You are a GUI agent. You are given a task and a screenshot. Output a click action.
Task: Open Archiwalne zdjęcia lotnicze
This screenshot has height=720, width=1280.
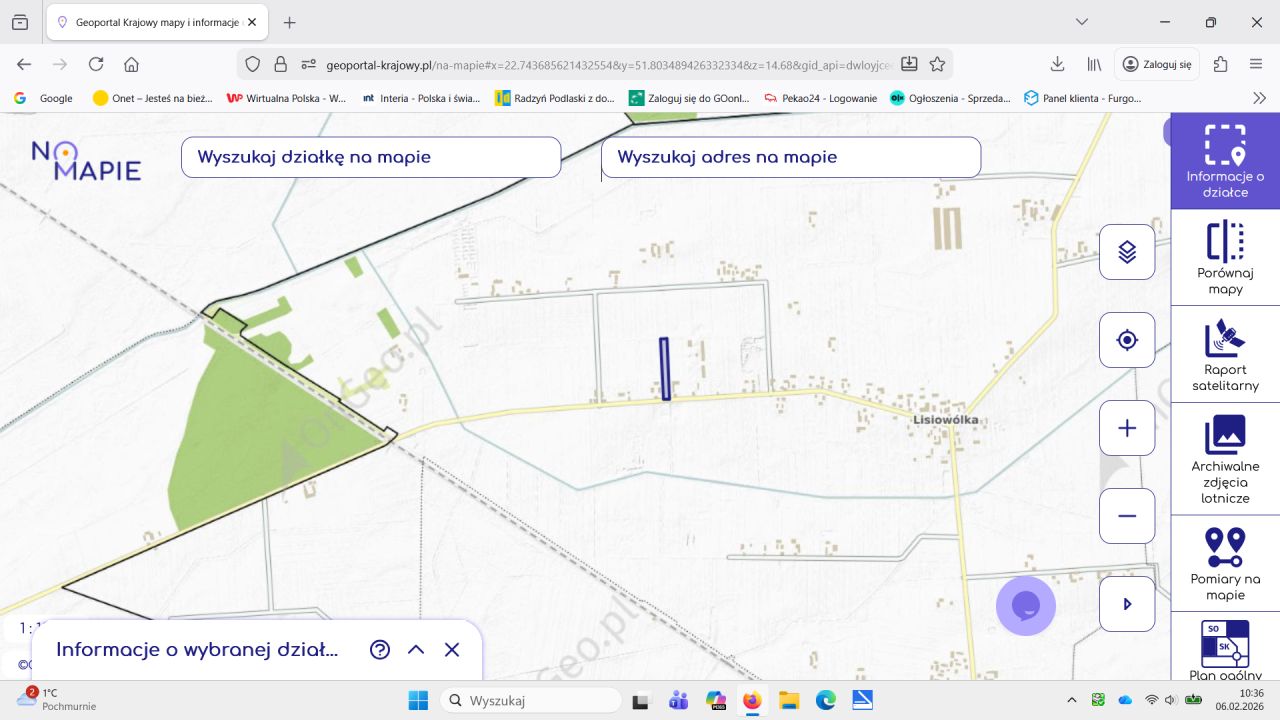1225,459
